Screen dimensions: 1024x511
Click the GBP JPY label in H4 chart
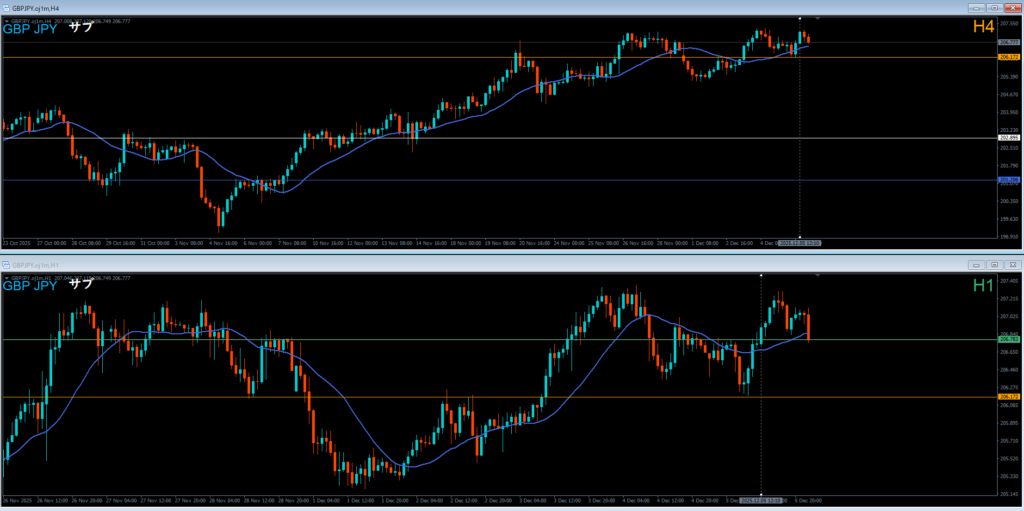[30, 28]
